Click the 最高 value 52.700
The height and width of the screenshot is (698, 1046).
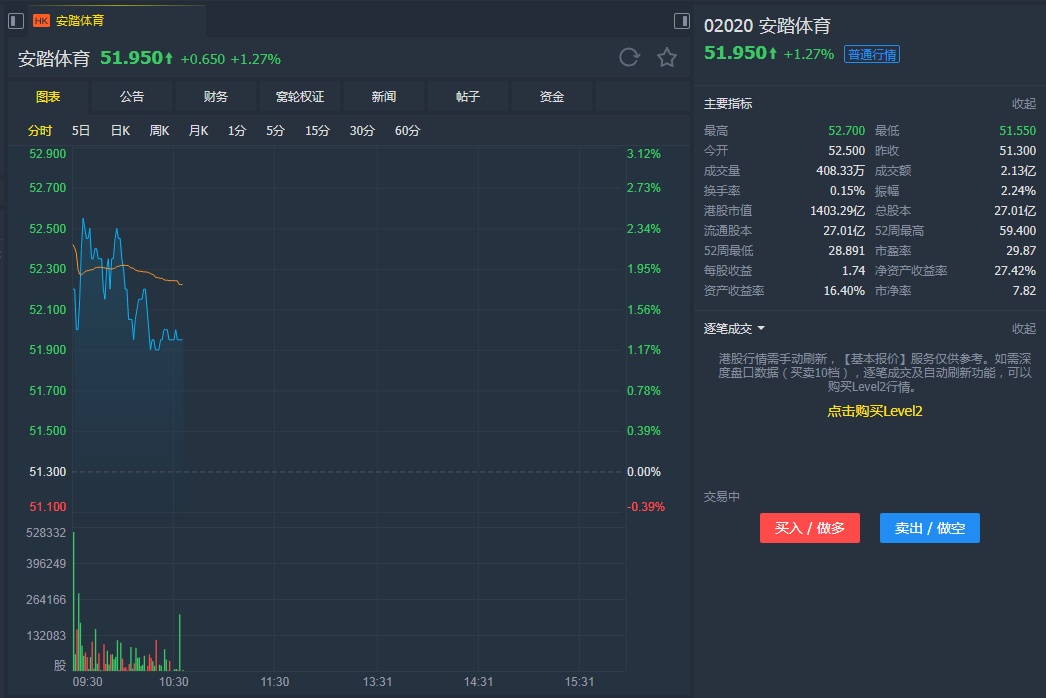click(847, 131)
